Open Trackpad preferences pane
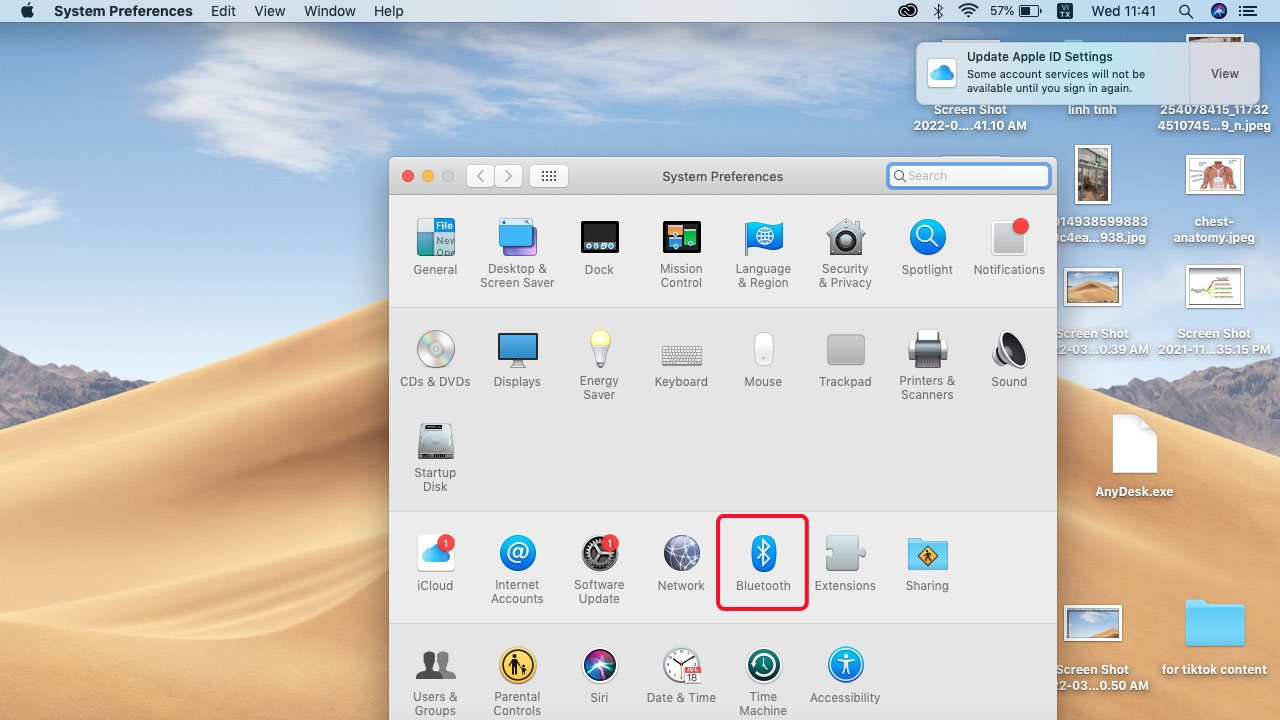The image size is (1280, 720). [845, 359]
